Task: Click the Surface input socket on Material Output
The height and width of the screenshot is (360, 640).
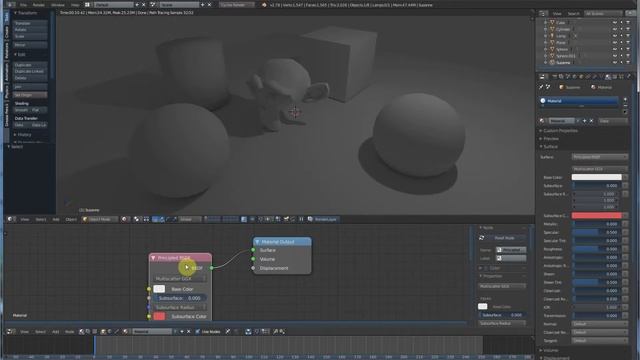Action: click(x=253, y=250)
